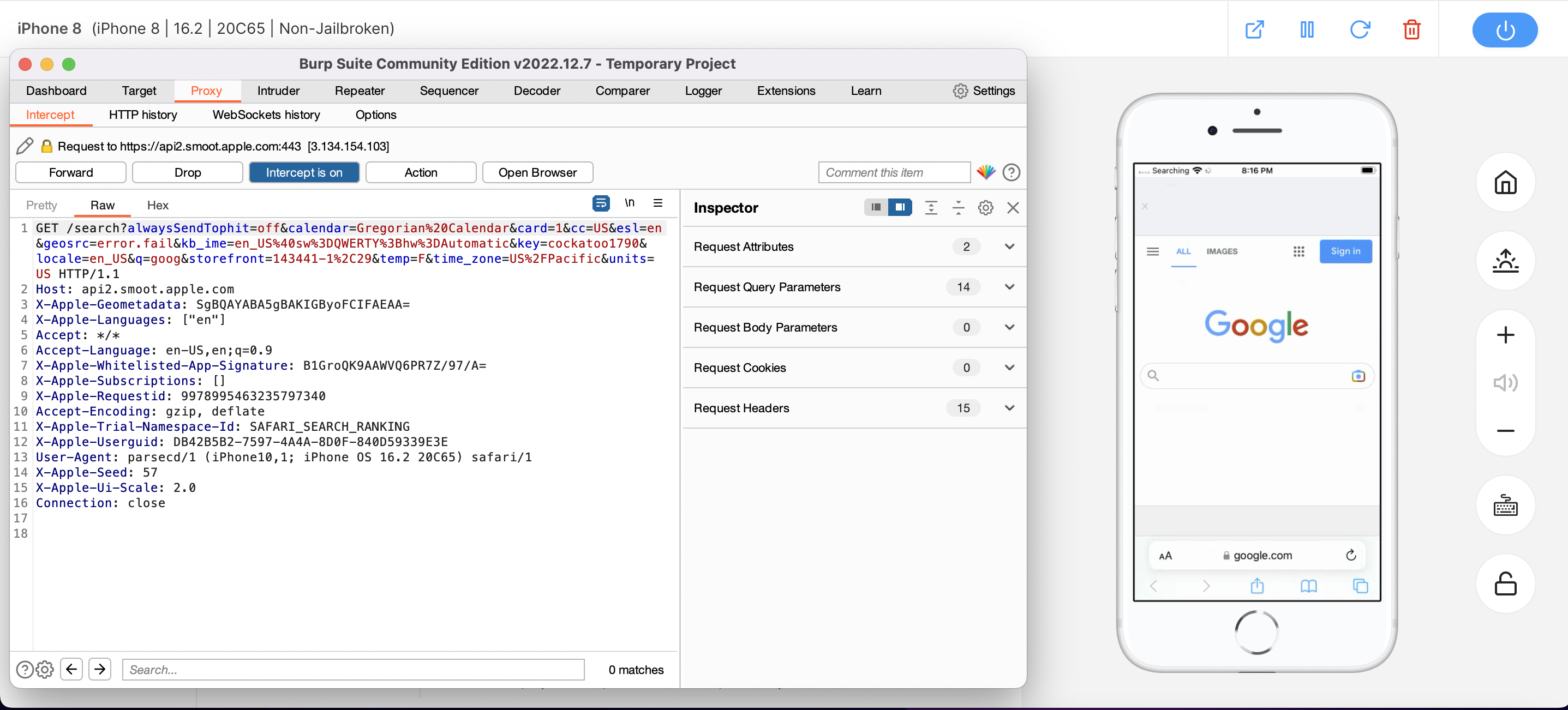Viewport: 1568px width, 710px height.
Task: Toggle Intercept is on button
Action: click(x=304, y=172)
